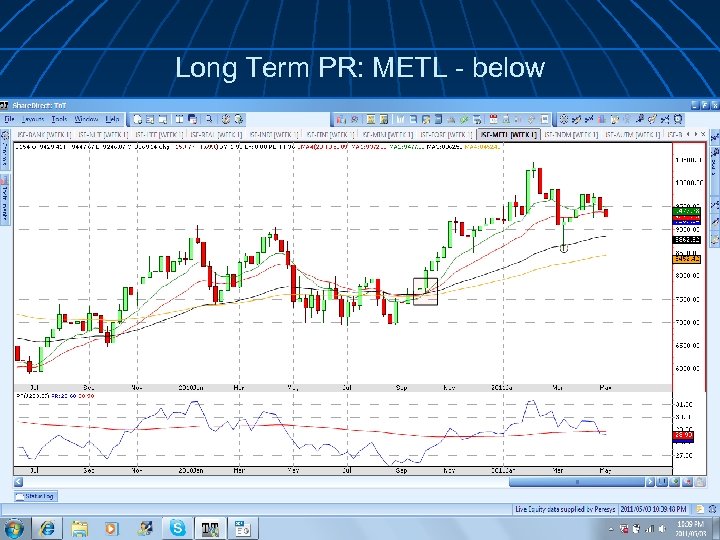Click the chart scrollbar left arrow
This screenshot has width=720, height=540.
tap(18, 482)
